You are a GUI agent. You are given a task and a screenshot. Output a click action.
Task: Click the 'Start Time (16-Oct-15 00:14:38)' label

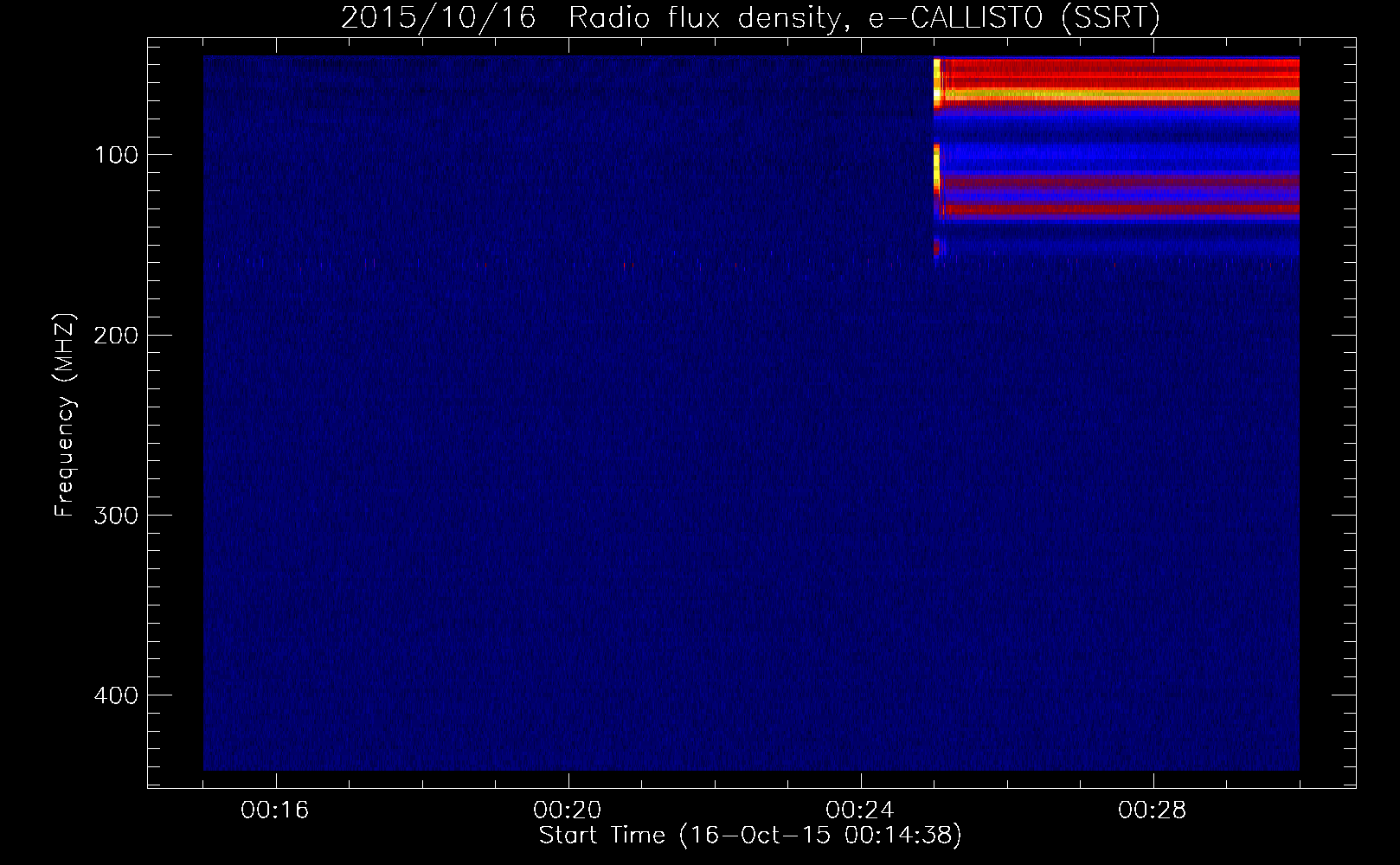(x=750, y=836)
